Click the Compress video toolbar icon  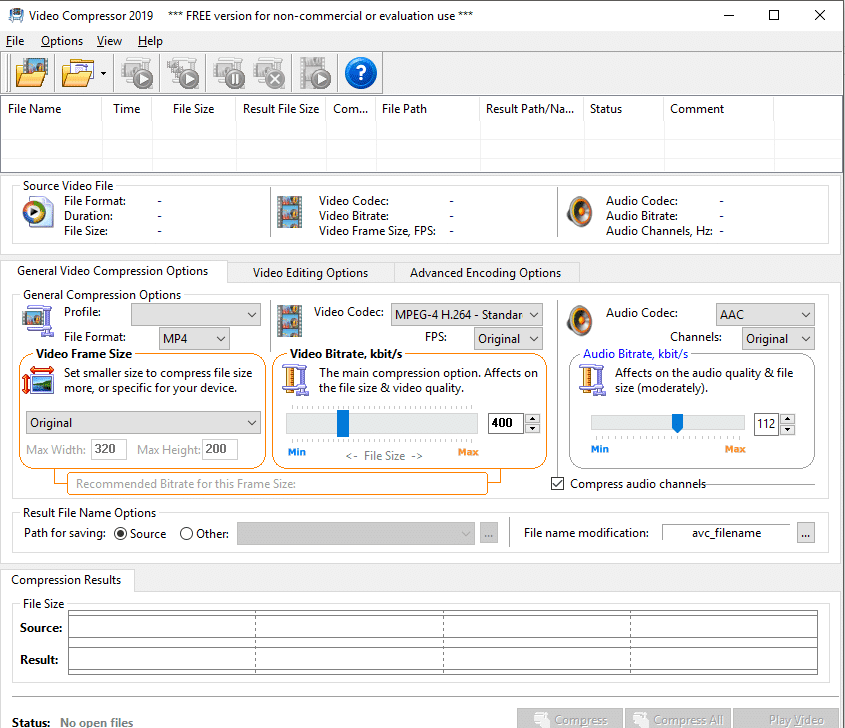pyautogui.click(x=137, y=72)
